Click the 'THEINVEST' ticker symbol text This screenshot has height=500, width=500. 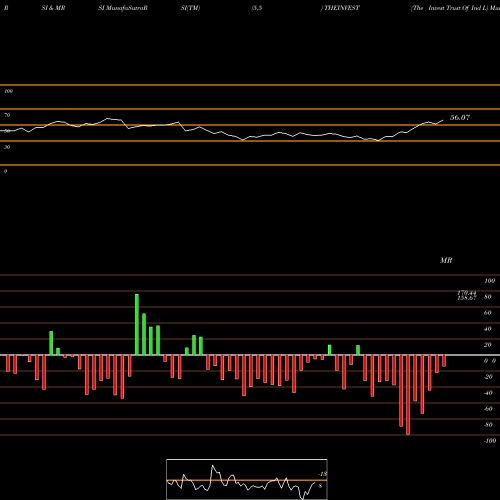click(342, 8)
